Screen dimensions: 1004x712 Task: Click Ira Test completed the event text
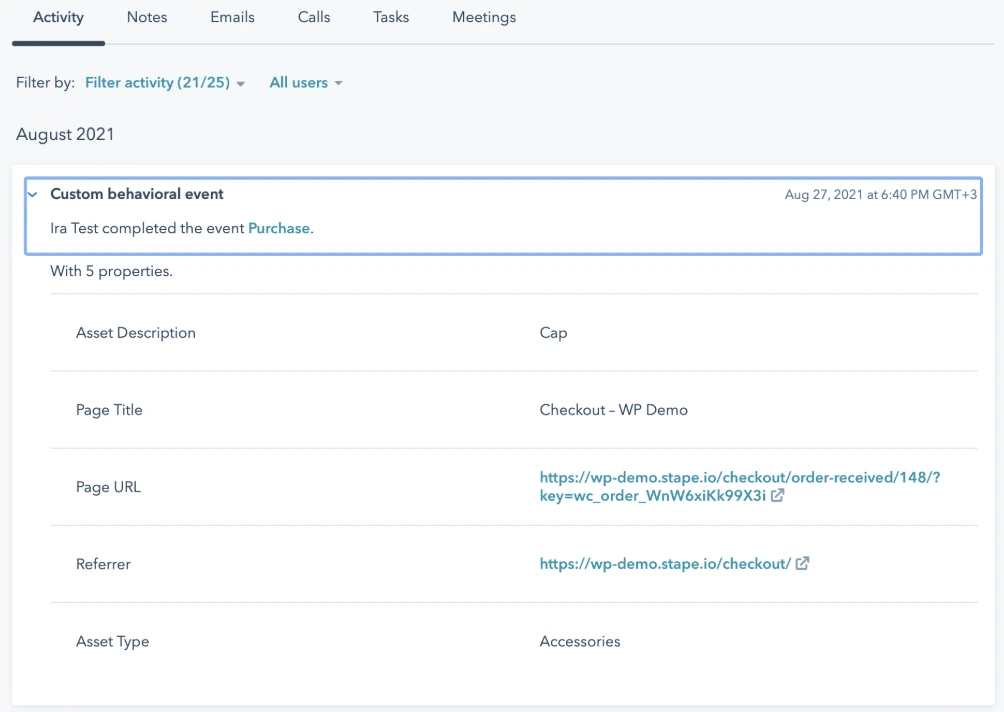[x=147, y=229]
